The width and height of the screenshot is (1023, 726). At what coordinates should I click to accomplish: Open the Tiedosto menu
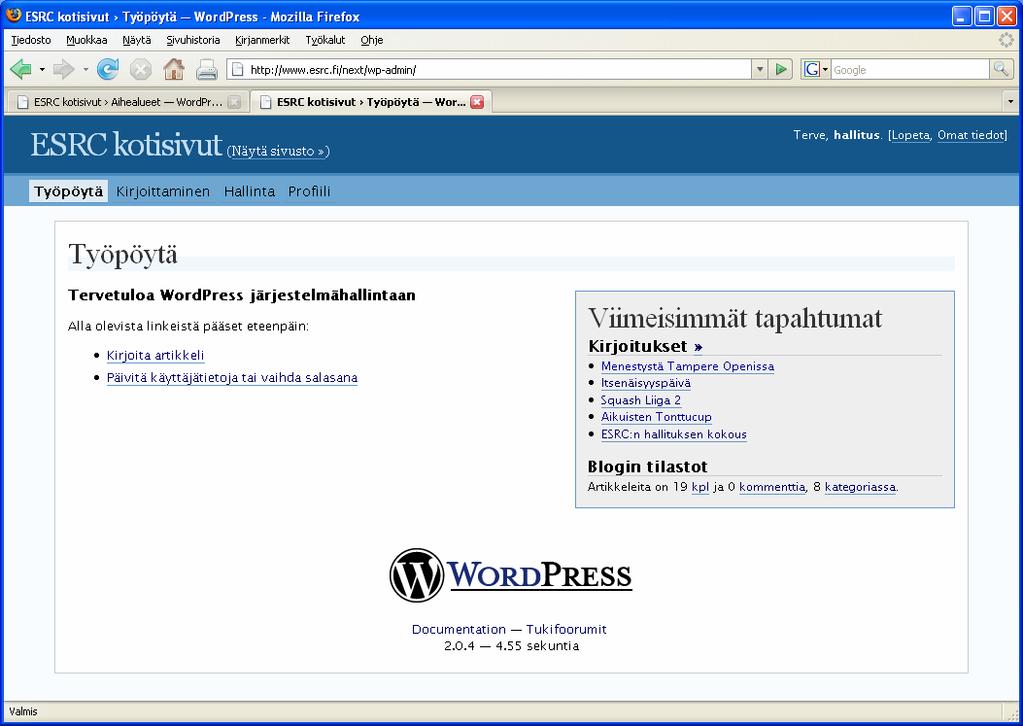pyautogui.click(x=31, y=40)
